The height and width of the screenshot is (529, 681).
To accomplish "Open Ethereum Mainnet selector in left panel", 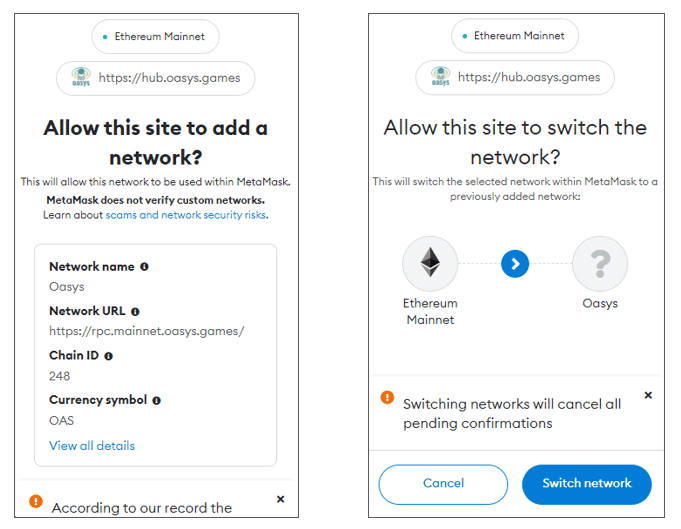I will click(155, 37).
